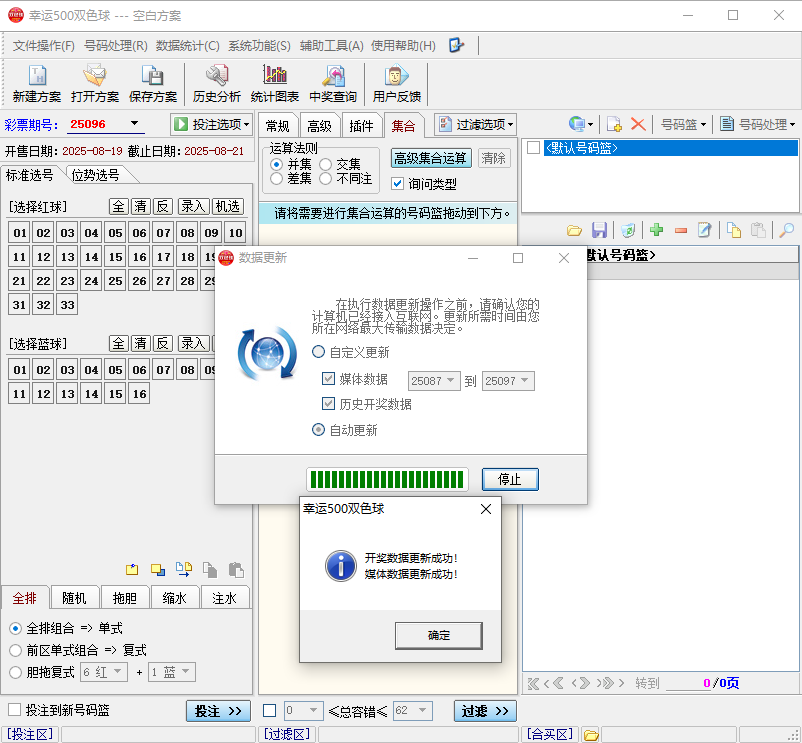Enable the 投注到新号码篮 checkbox
This screenshot has width=802, height=743.
click(x=15, y=710)
